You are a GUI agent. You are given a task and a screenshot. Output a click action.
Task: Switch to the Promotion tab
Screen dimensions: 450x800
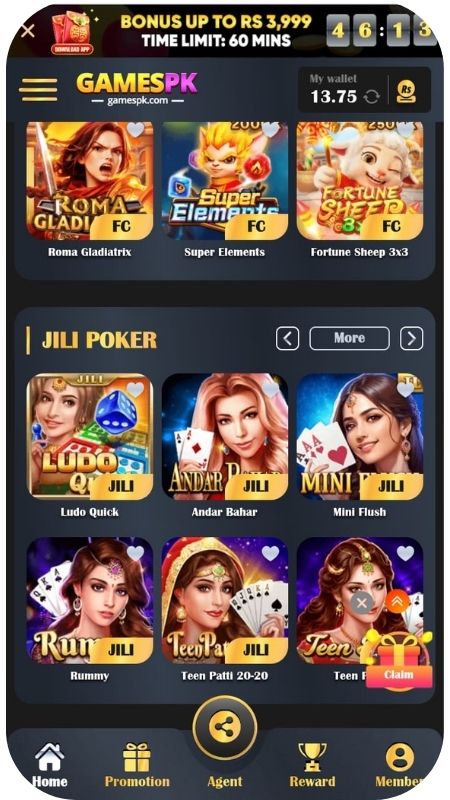pyautogui.click(x=137, y=765)
